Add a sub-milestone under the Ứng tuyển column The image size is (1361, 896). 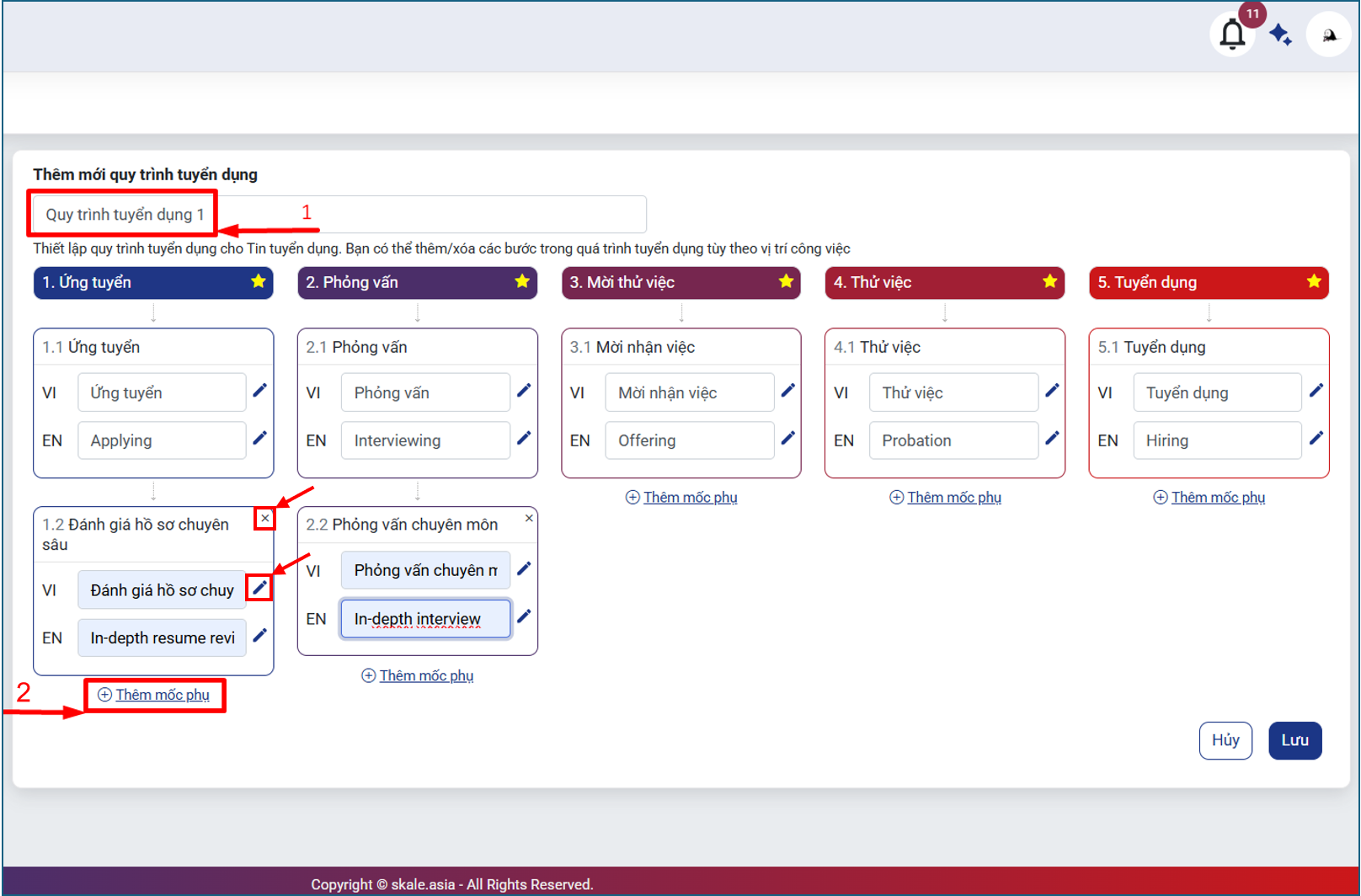(154, 695)
